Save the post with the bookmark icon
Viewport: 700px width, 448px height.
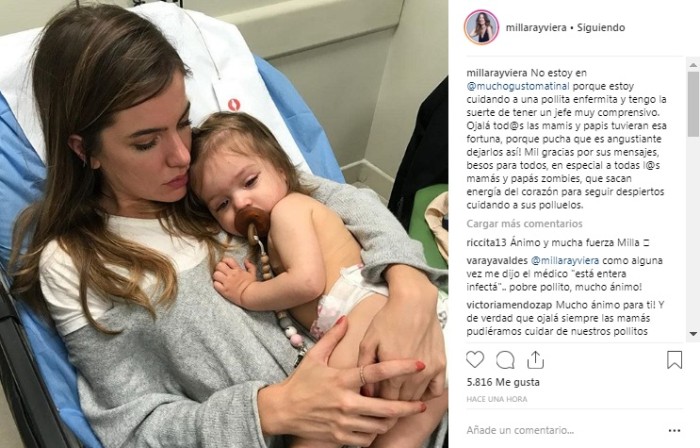(x=674, y=360)
